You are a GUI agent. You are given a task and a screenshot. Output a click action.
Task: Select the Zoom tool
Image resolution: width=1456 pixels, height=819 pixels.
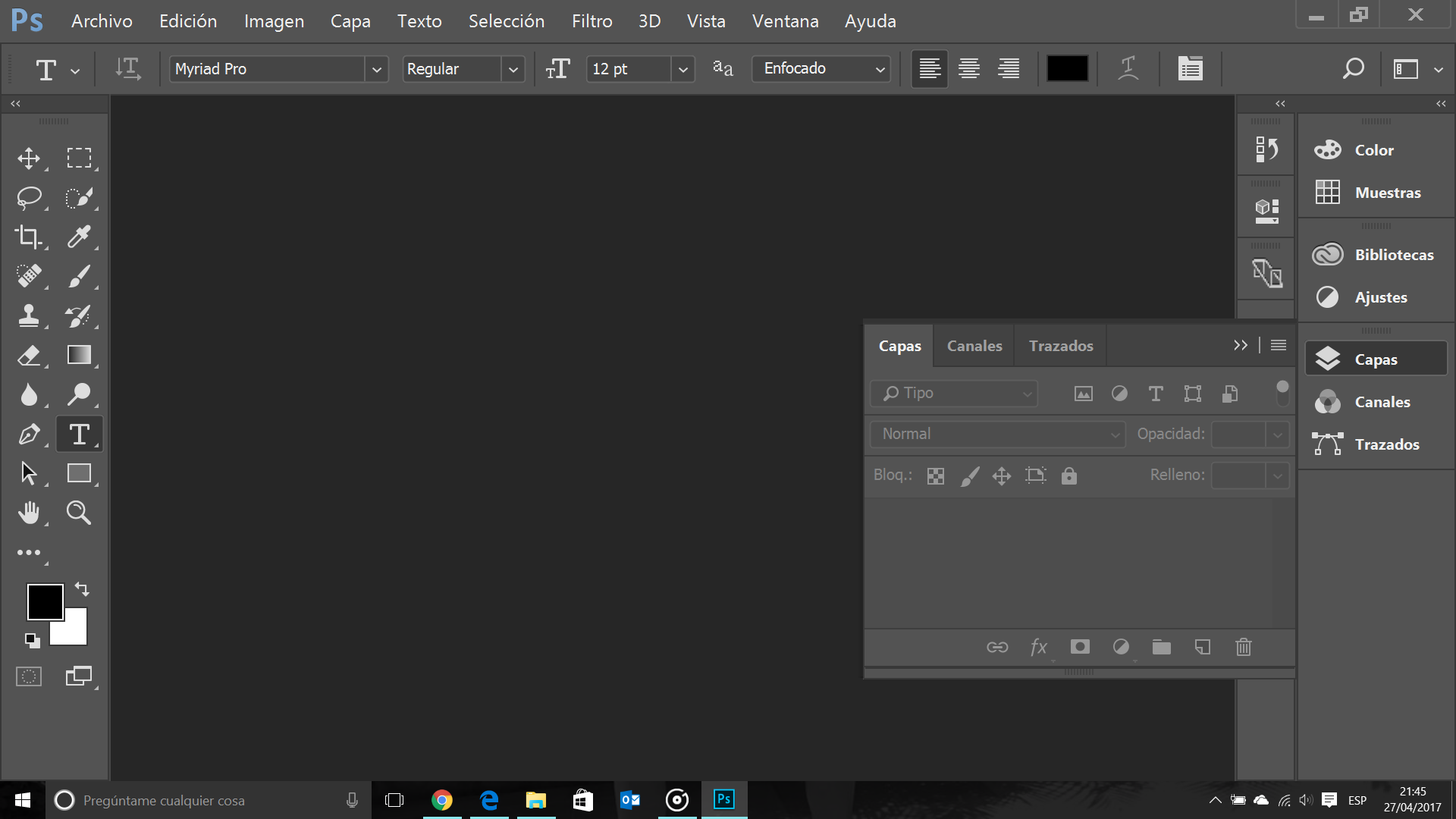coord(79,513)
